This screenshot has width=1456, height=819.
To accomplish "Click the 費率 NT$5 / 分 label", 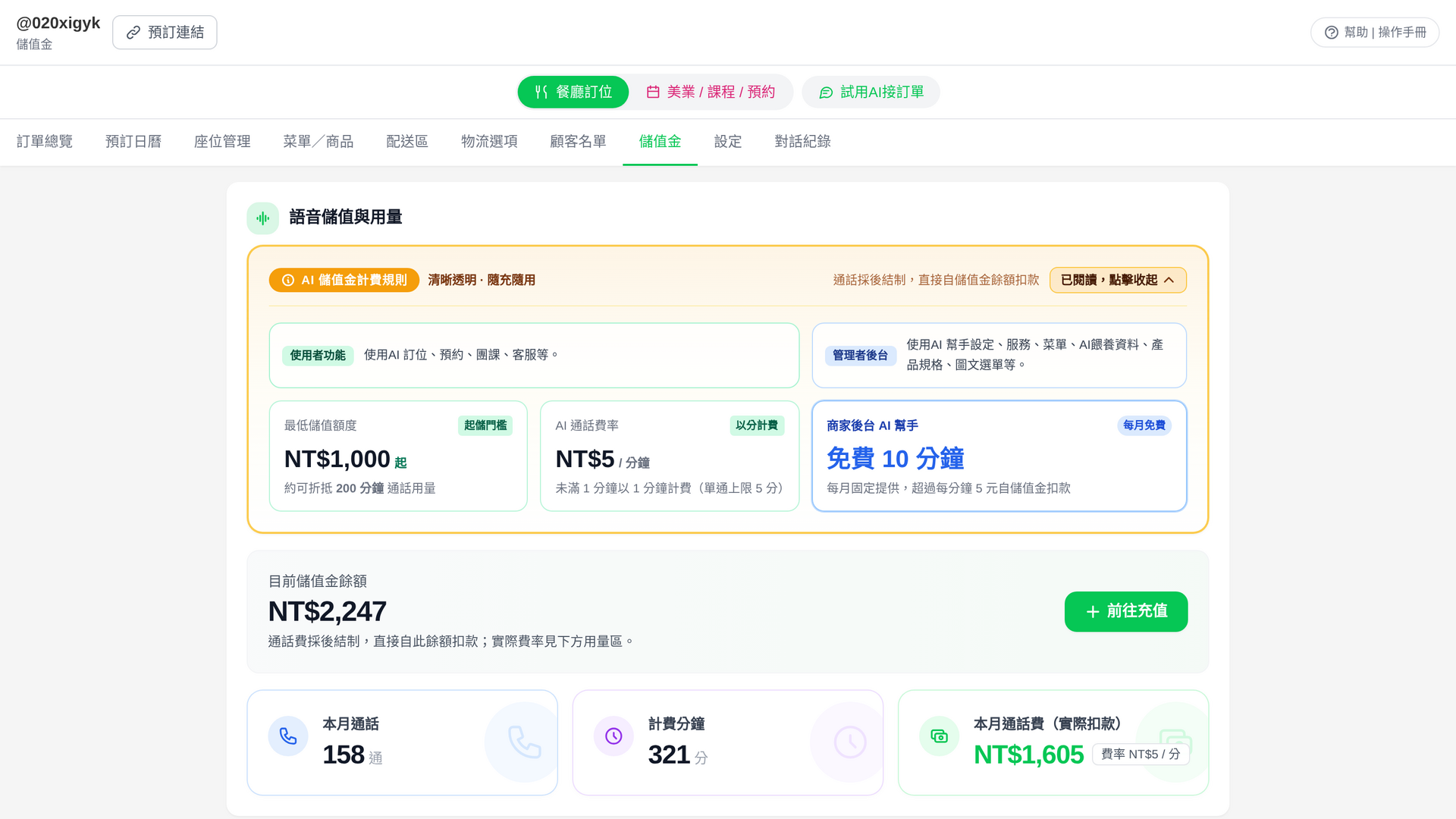I will [x=1141, y=755].
